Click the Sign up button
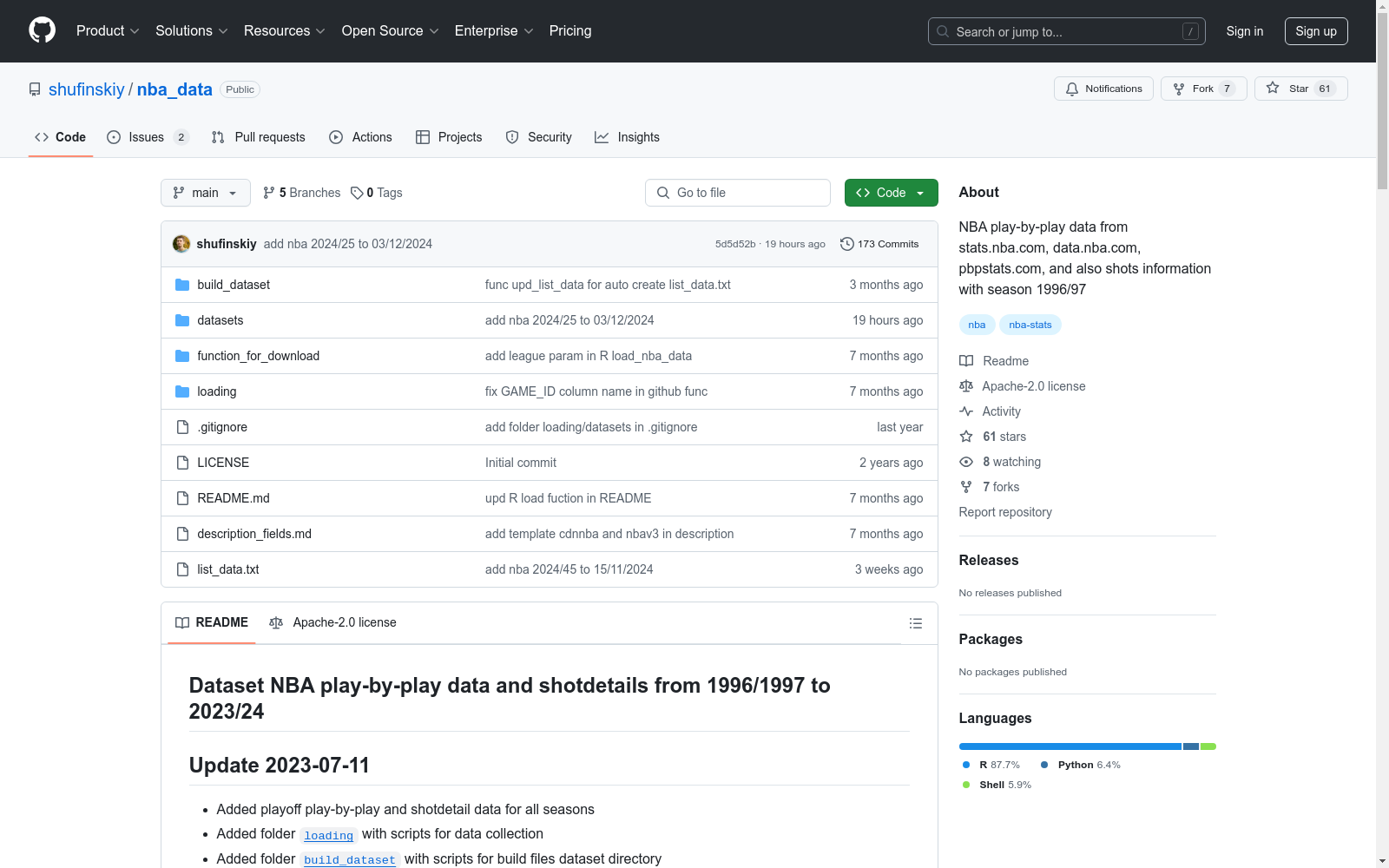The image size is (1389, 868). coord(1315,31)
